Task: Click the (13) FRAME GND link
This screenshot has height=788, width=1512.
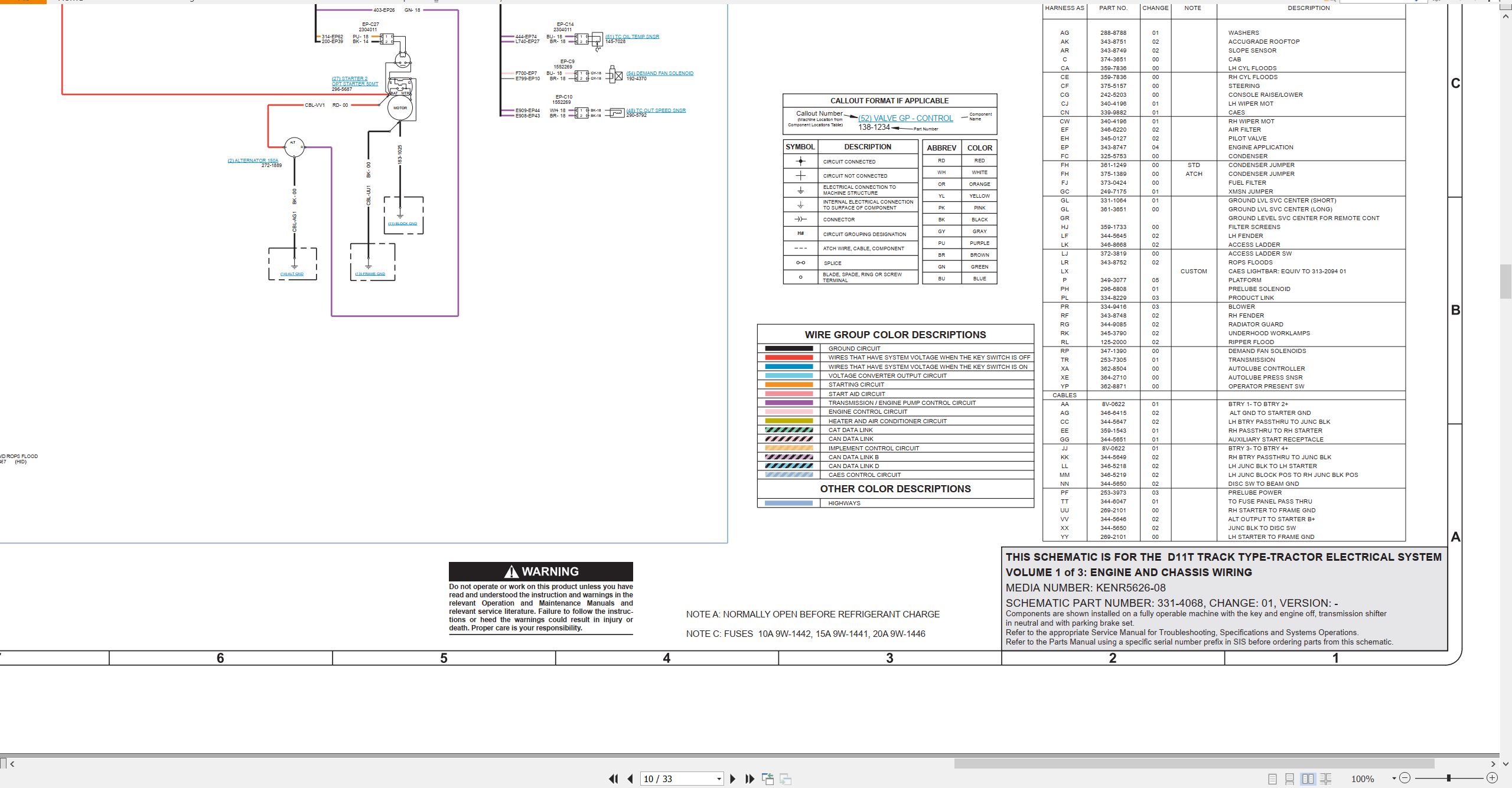Action: [370, 274]
